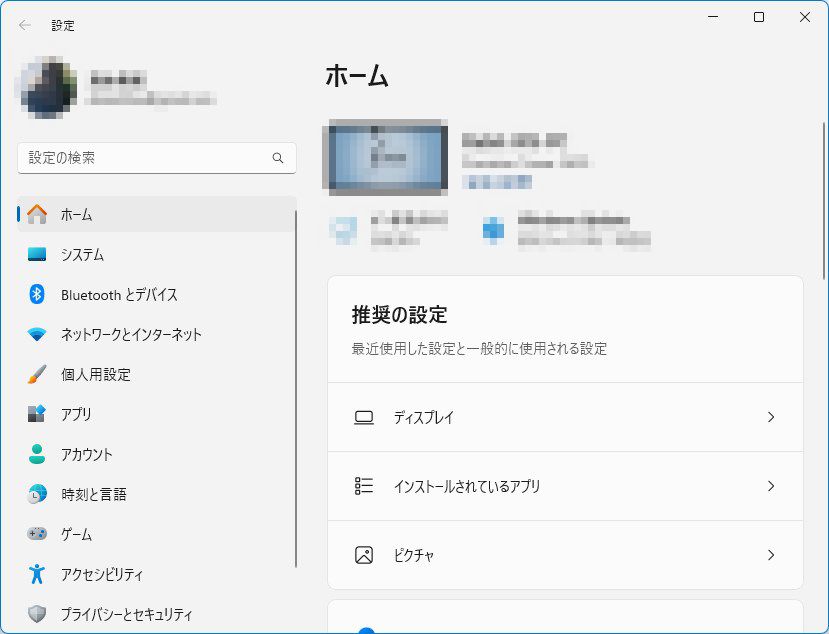The height and width of the screenshot is (634, 829).
Task: Expand the ピクチャ row chevron
Action: (x=771, y=555)
